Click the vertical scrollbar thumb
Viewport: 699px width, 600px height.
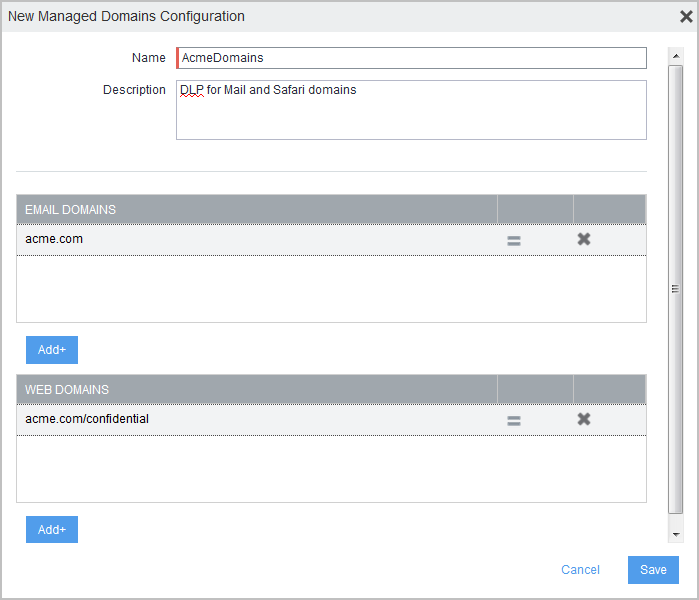[676, 290]
